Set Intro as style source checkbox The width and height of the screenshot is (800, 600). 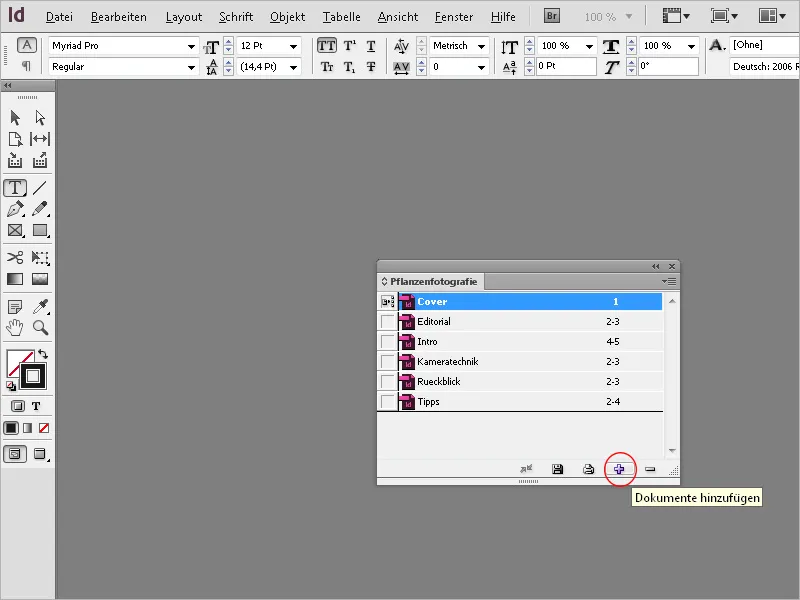388,342
